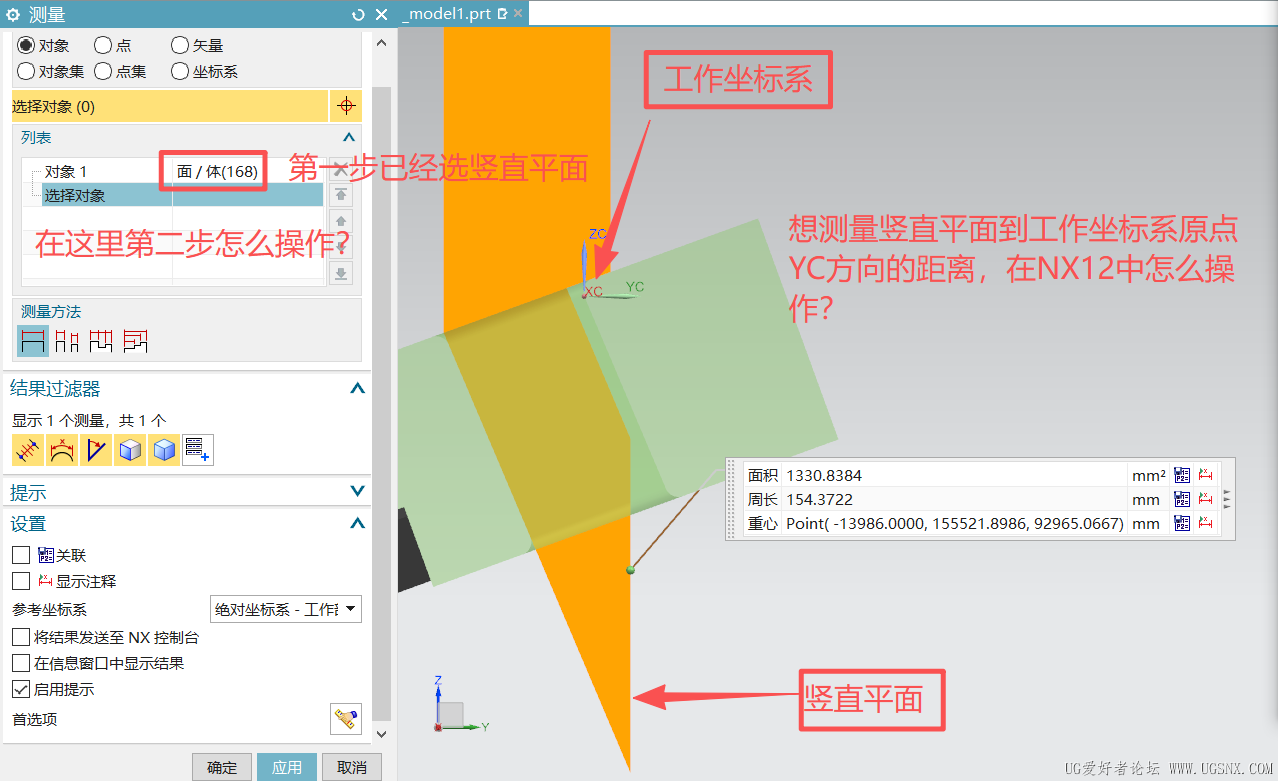Select the second measurement method icon

67,341
